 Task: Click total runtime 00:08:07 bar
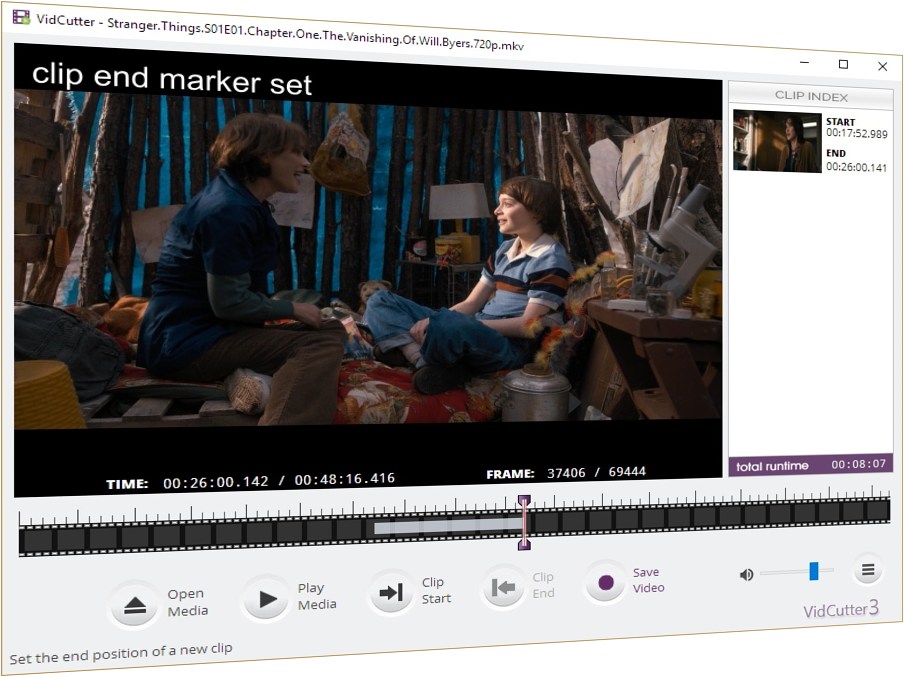coord(811,465)
